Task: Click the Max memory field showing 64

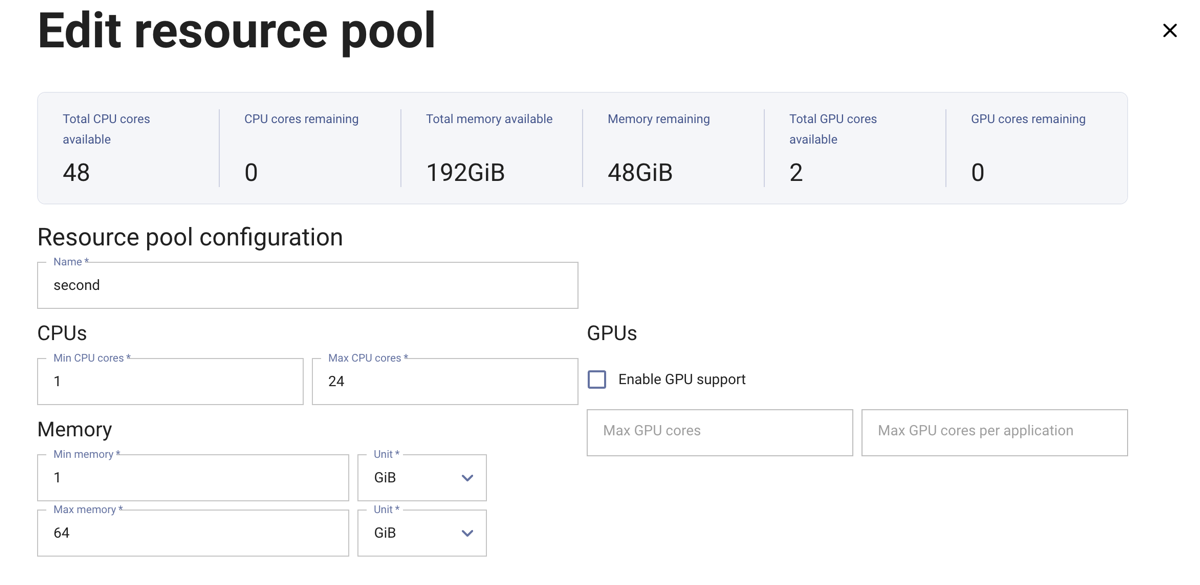Action: click(x=193, y=532)
